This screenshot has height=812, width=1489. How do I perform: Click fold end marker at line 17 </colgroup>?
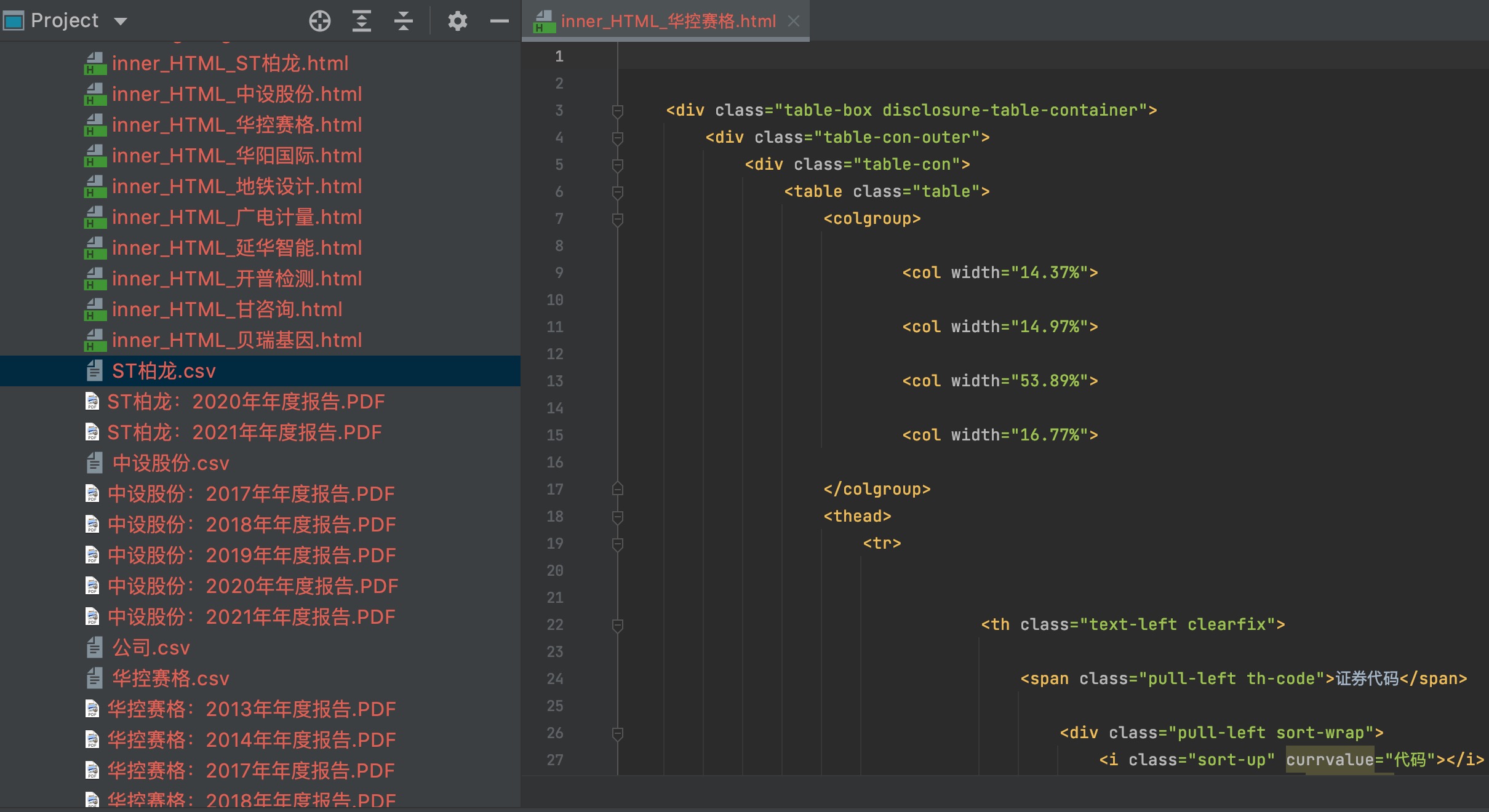click(x=618, y=489)
